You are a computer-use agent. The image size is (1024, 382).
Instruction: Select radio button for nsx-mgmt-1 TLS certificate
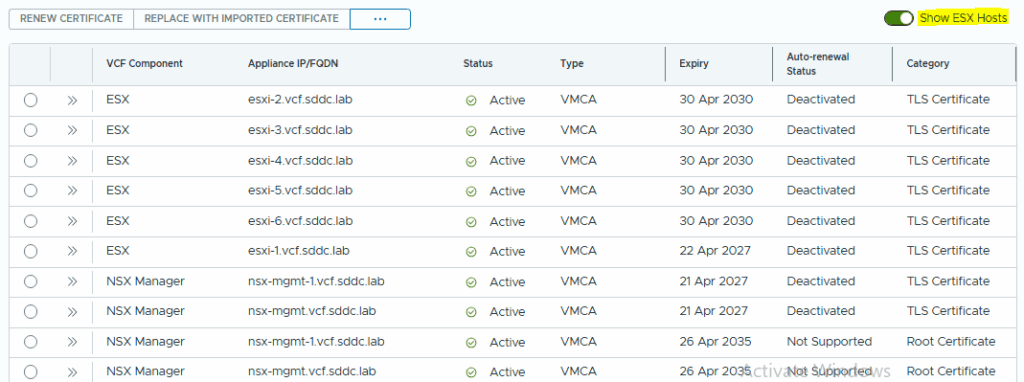coord(30,281)
